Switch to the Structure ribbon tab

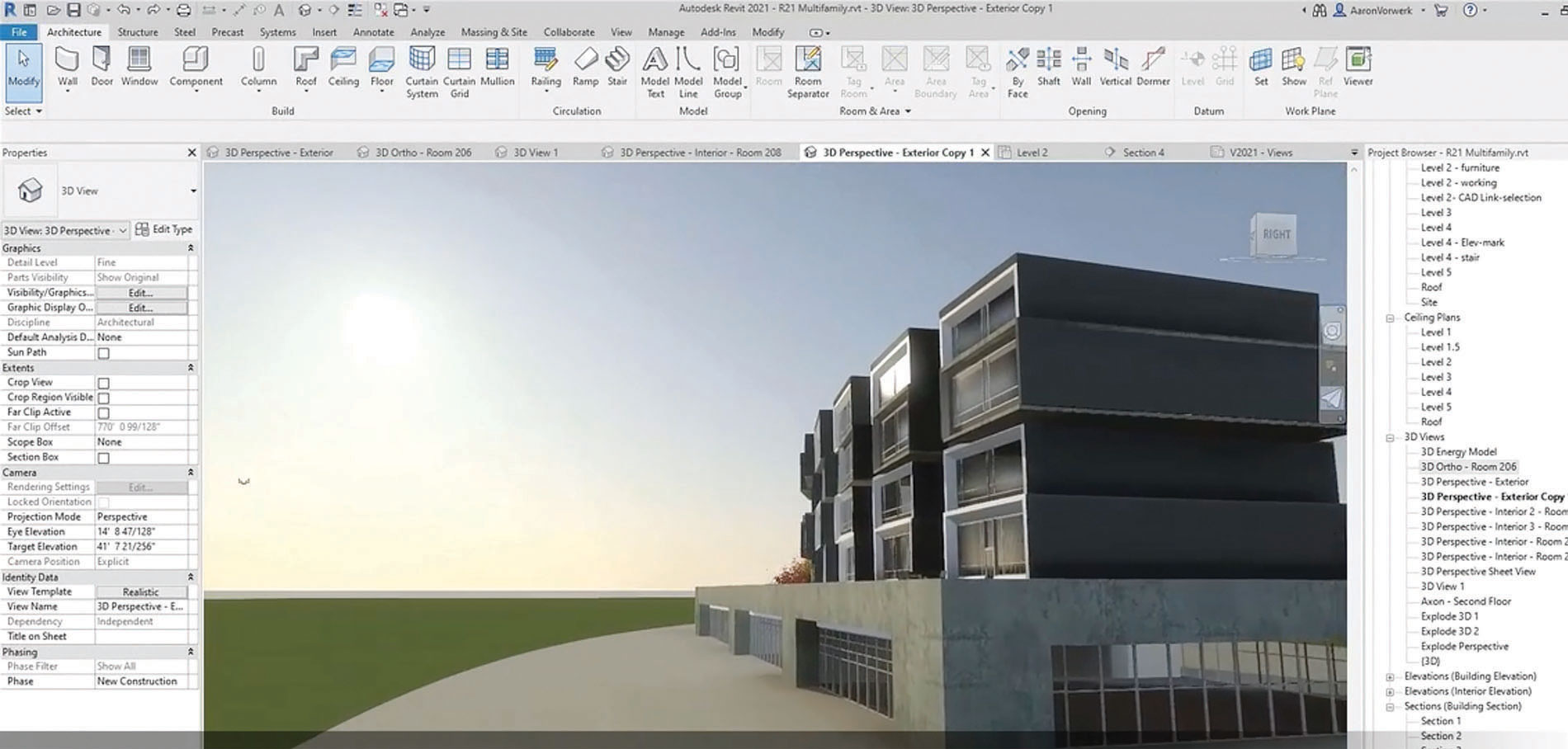[138, 32]
